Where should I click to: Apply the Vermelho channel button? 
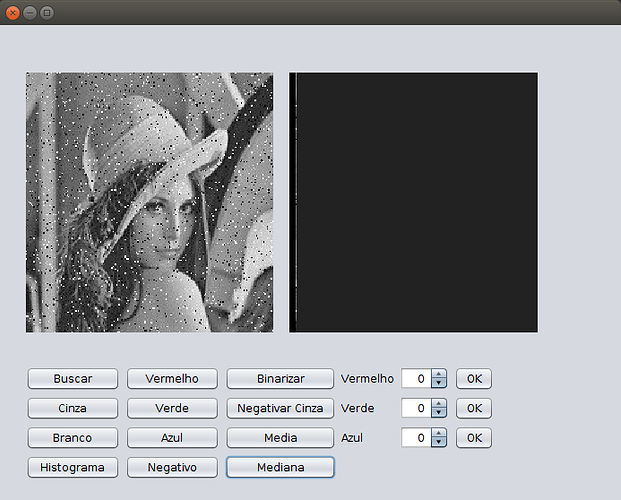[172, 379]
